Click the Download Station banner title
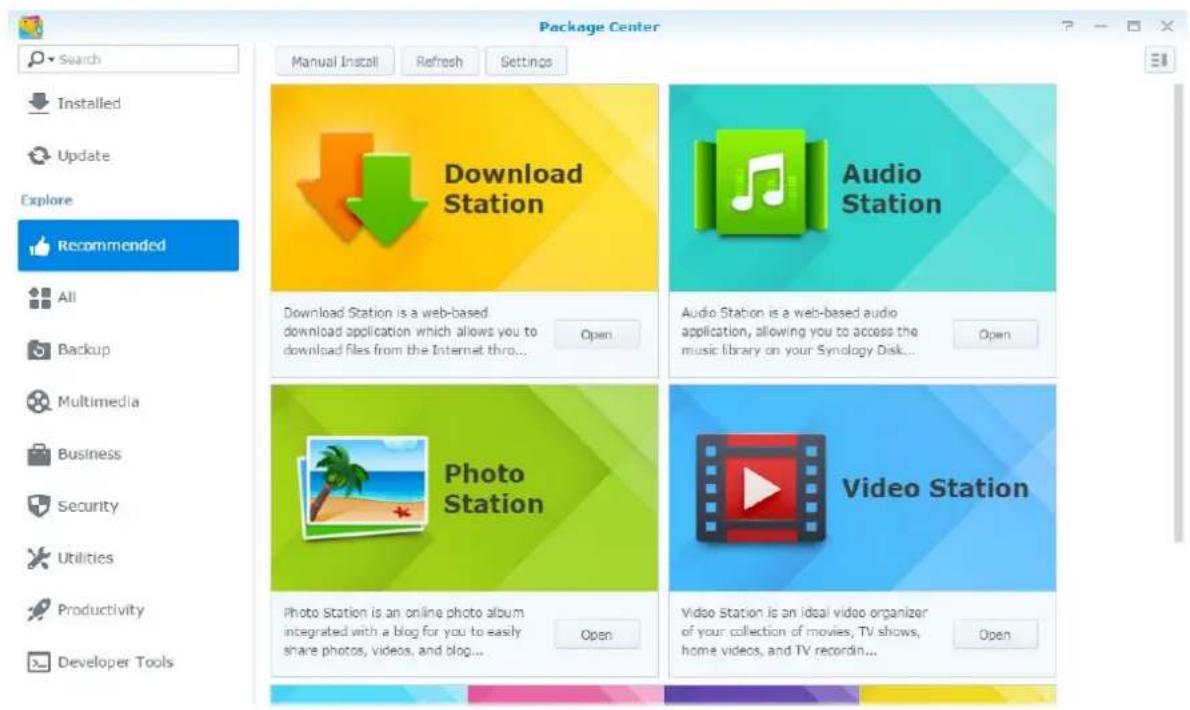This screenshot has width=1190, height=710. [513, 188]
